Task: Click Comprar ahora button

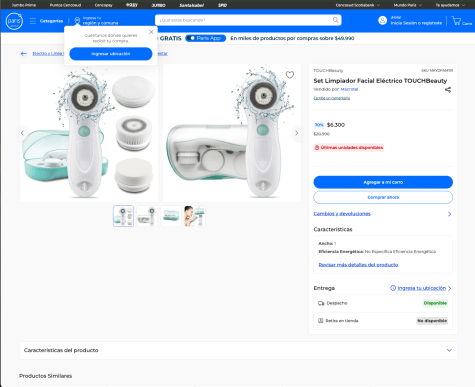Action: (383, 197)
